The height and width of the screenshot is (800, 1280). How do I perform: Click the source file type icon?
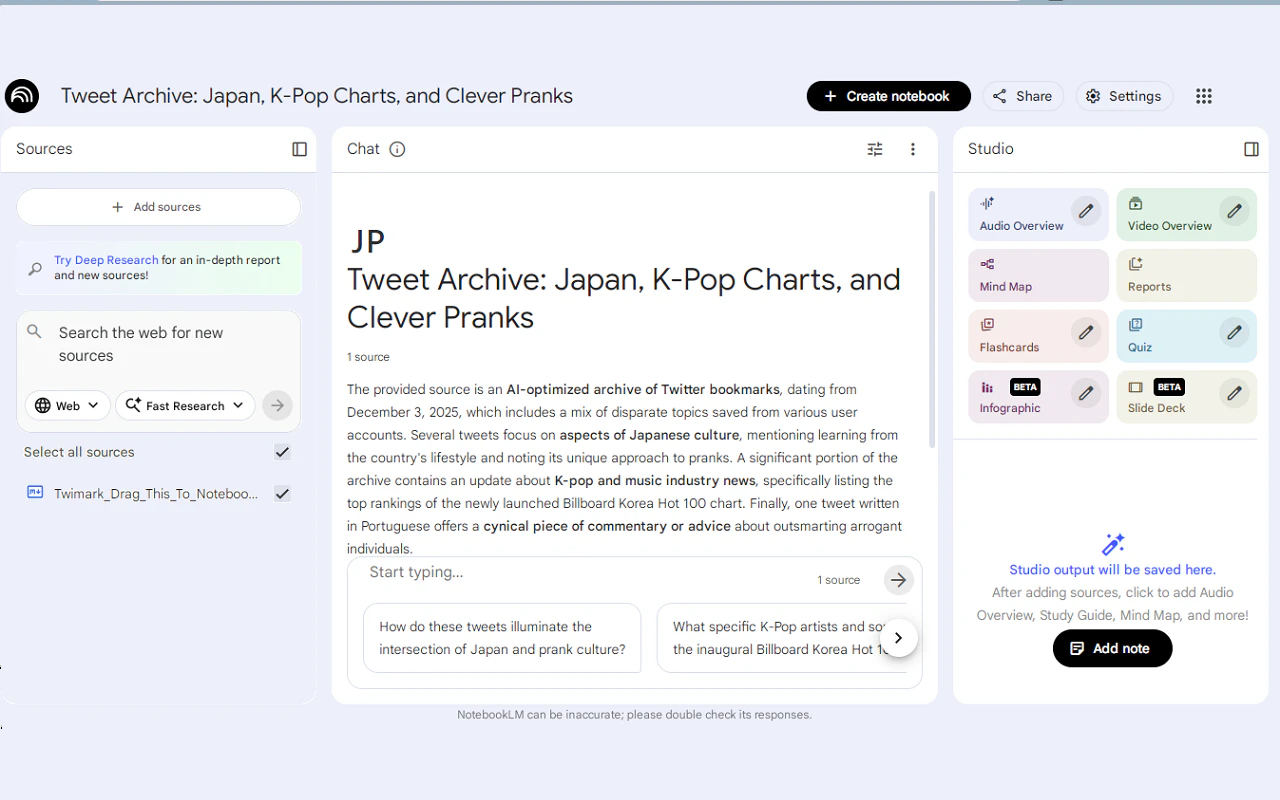tap(35, 493)
